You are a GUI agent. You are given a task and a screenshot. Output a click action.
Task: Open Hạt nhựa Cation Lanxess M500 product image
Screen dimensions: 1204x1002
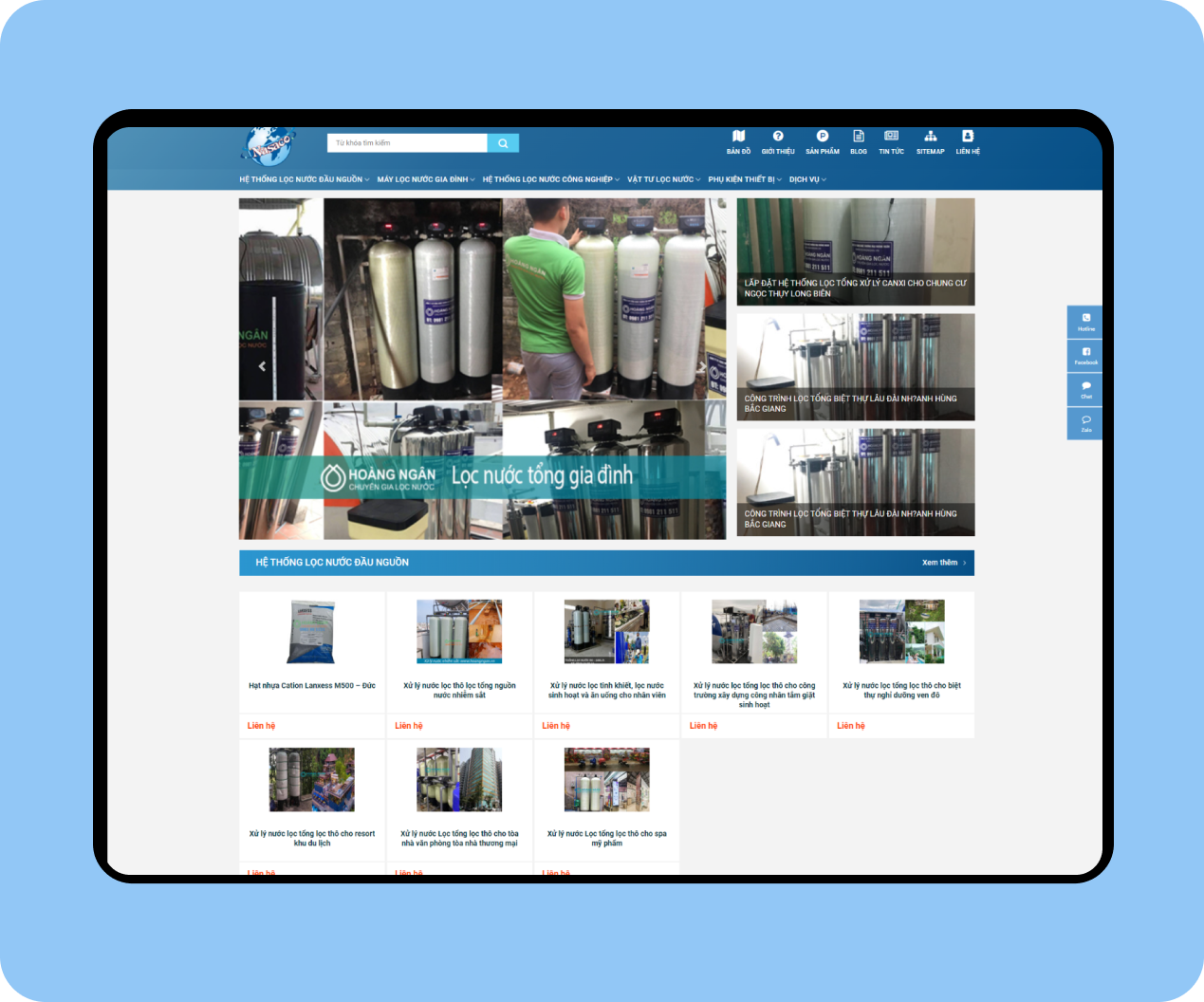tap(312, 632)
